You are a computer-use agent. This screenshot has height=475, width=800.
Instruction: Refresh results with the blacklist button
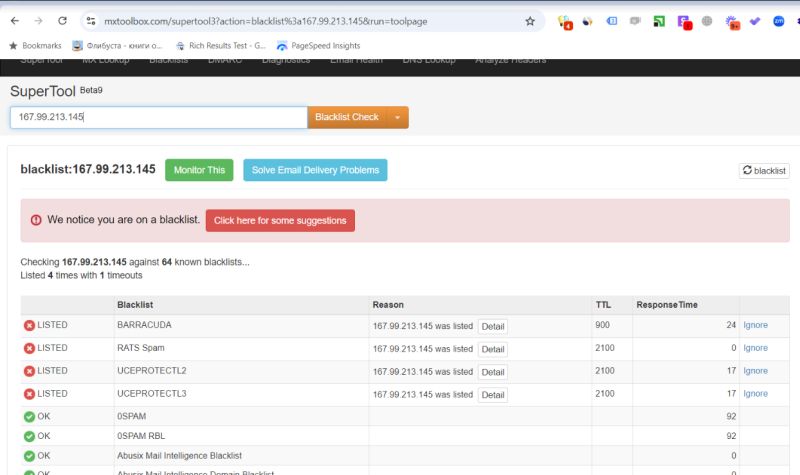[x=764, y=170]
